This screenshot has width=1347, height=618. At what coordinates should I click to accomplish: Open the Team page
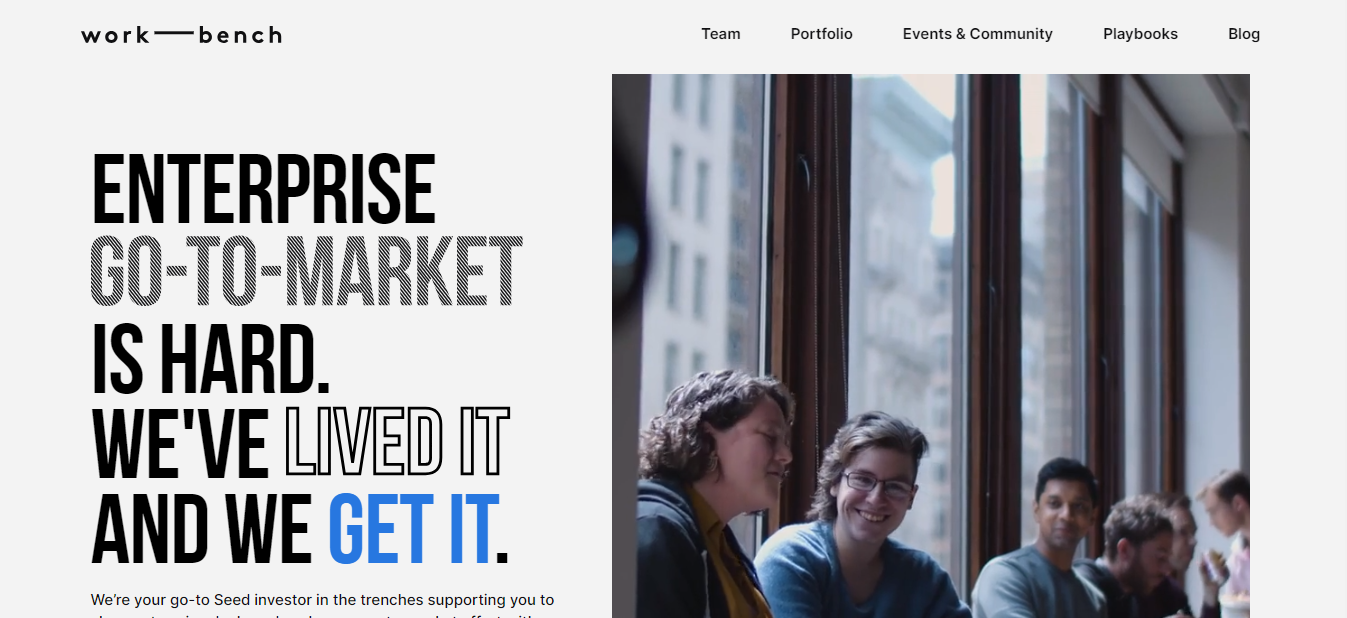[x=721, y=34]
